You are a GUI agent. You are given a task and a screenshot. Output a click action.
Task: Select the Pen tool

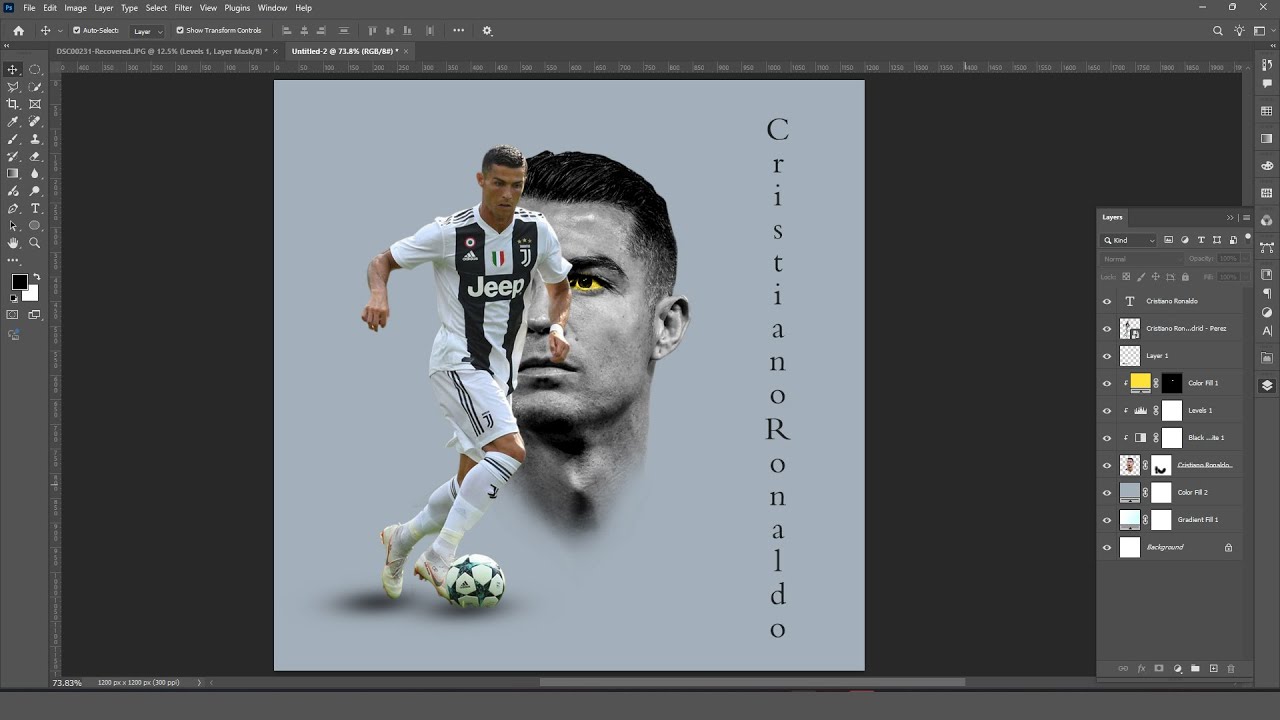coord(13,208)
